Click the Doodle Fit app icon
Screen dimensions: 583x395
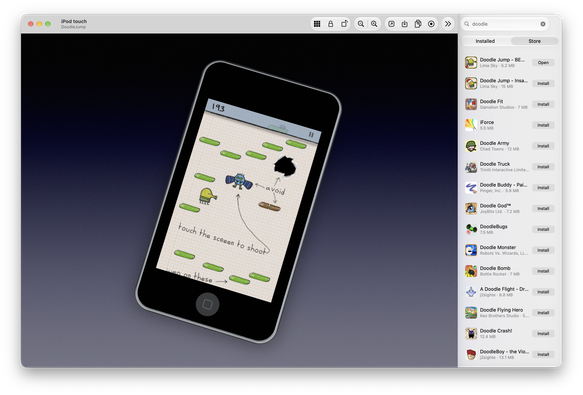coord(471,104)
